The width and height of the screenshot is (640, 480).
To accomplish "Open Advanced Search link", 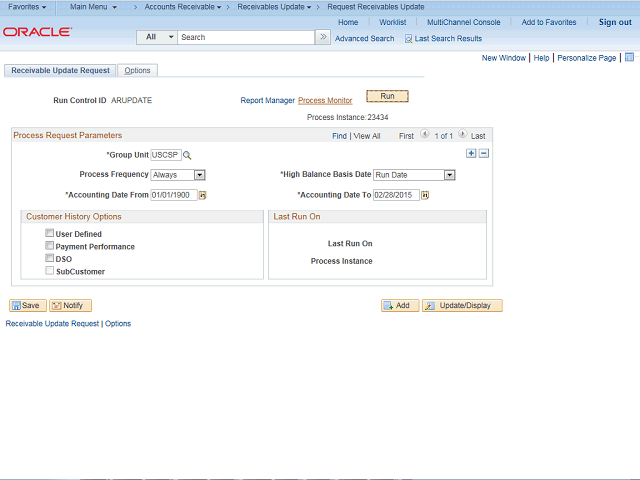I will pyautogui.click(x=364, y=39).
